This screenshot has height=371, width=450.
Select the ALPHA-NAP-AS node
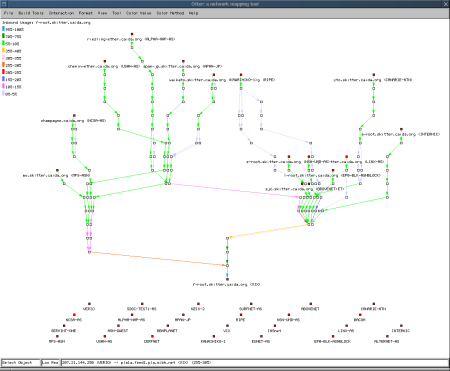tap(132, 315)
